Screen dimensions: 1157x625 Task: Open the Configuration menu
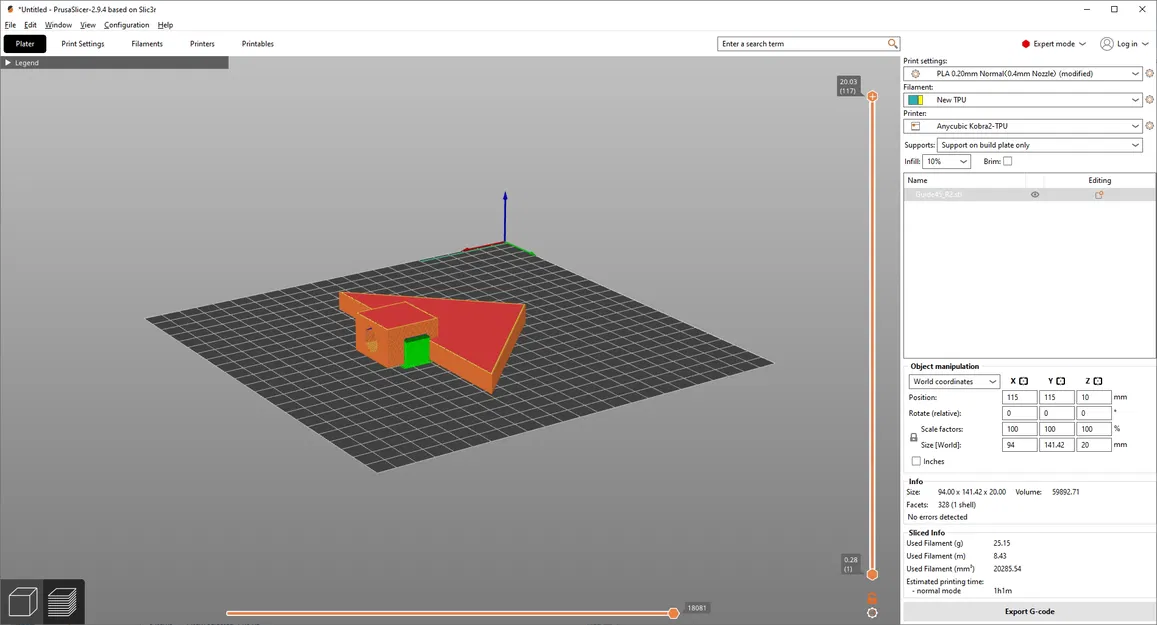pos(126,25)
